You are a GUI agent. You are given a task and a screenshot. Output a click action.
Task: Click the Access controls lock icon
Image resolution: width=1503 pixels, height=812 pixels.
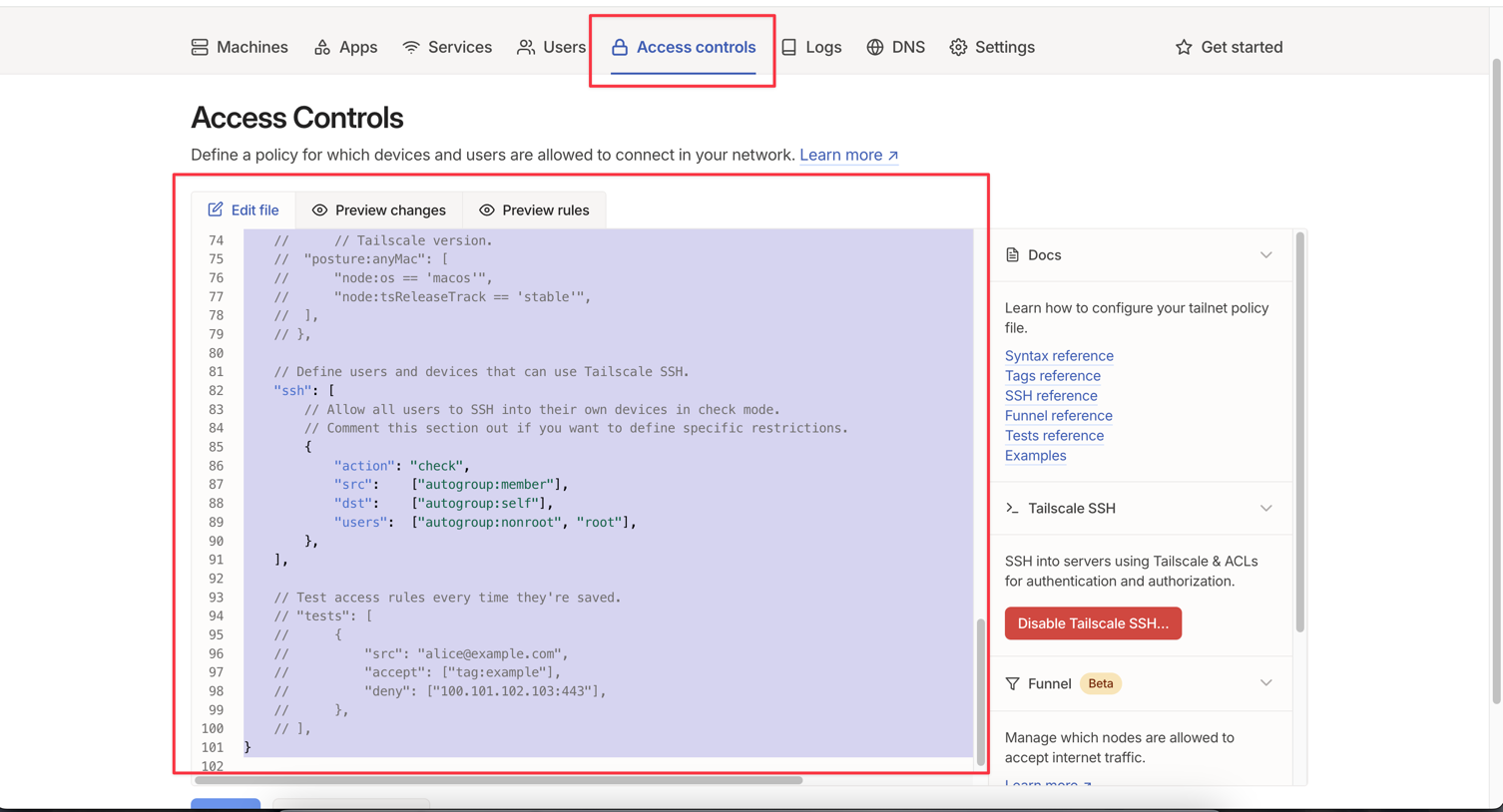click(620, 47)
